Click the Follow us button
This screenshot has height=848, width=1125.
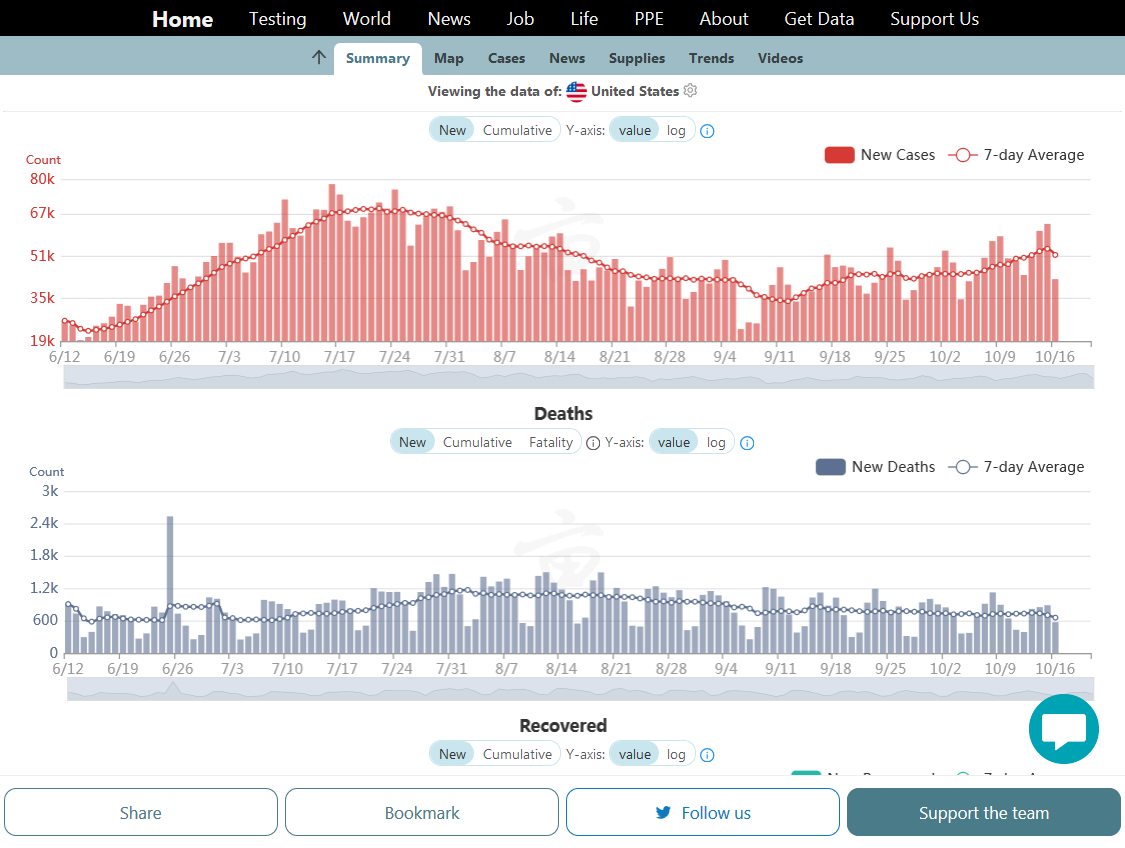point(702,812)
